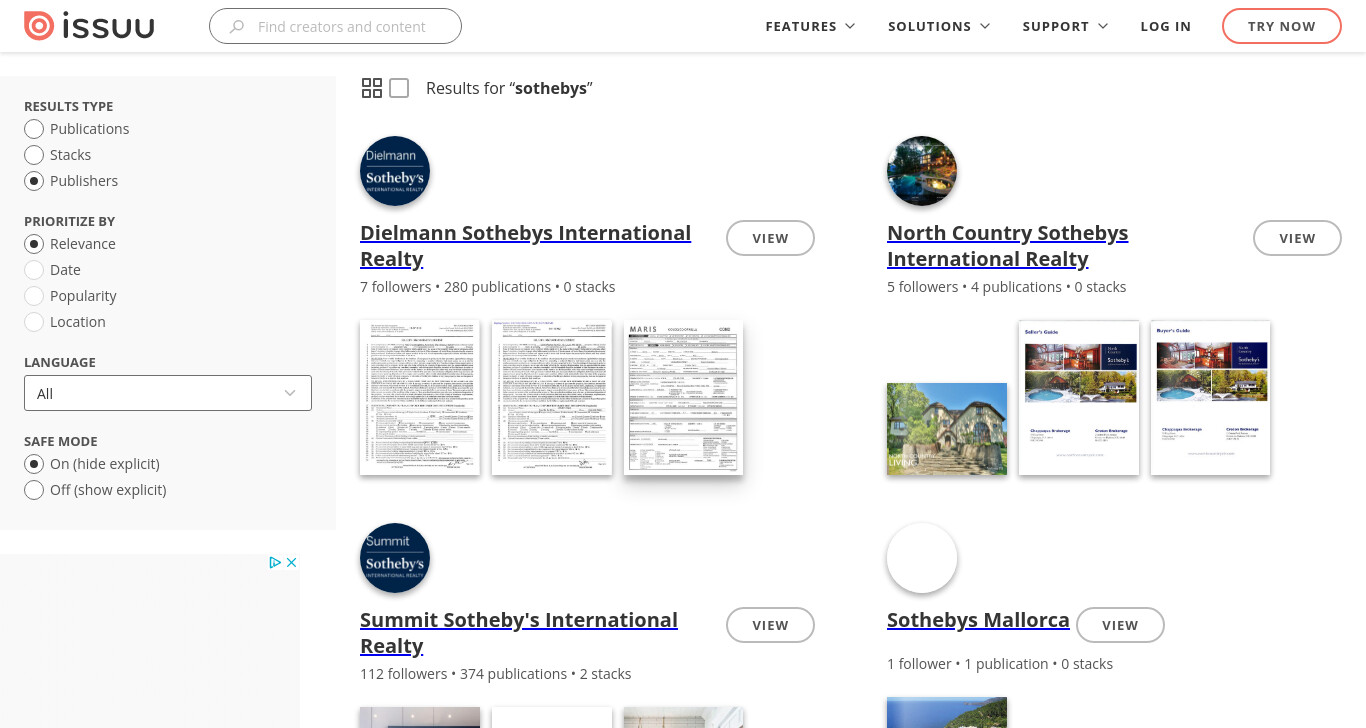The width and height of the screenshot is (1366, 728).
Task: Open Summit Sotheby's International Realty title link
Action: coord(519,633)
